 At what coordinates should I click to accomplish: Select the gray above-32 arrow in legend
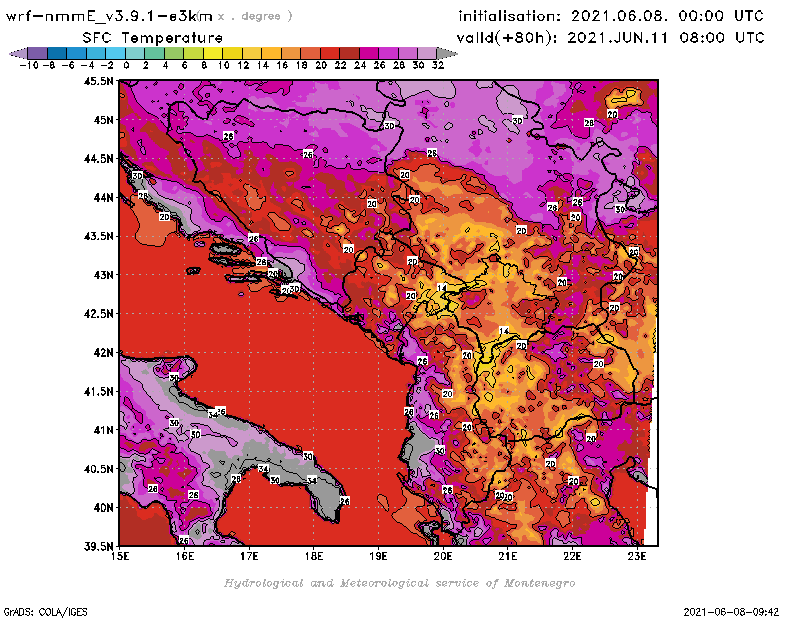point(446,54)
